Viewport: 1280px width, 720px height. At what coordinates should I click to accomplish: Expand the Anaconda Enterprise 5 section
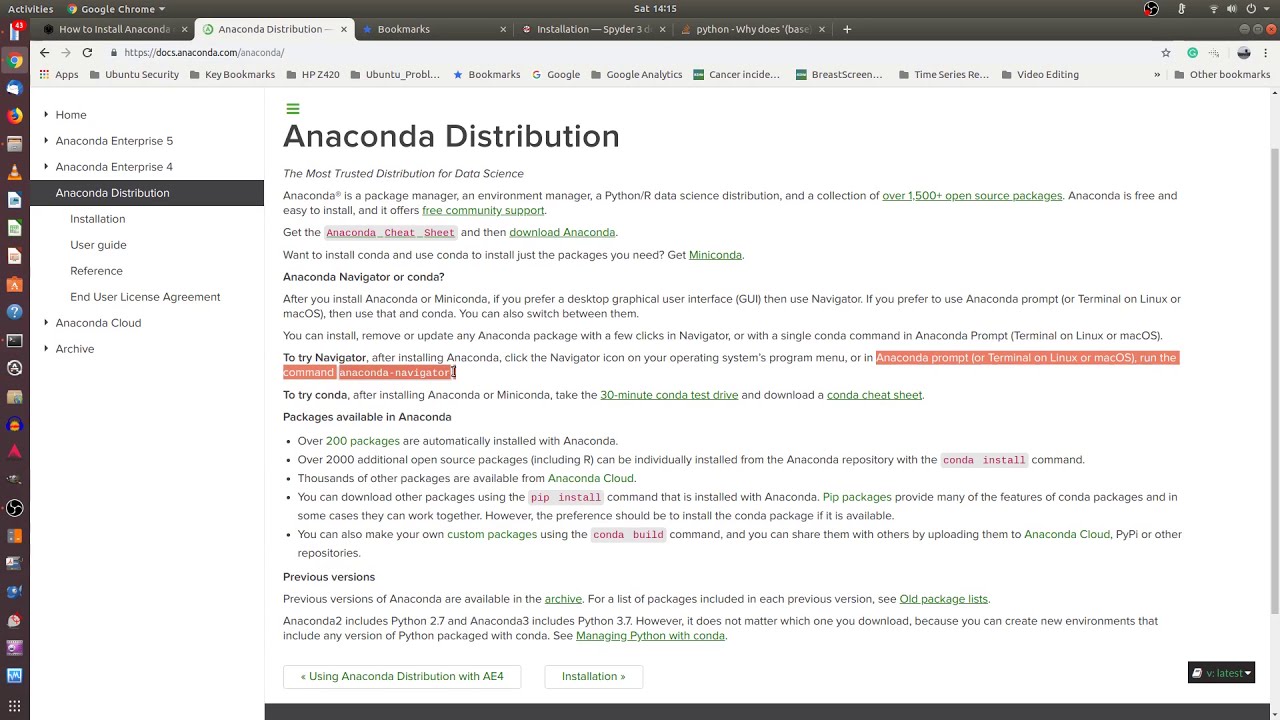coord(46,141)
